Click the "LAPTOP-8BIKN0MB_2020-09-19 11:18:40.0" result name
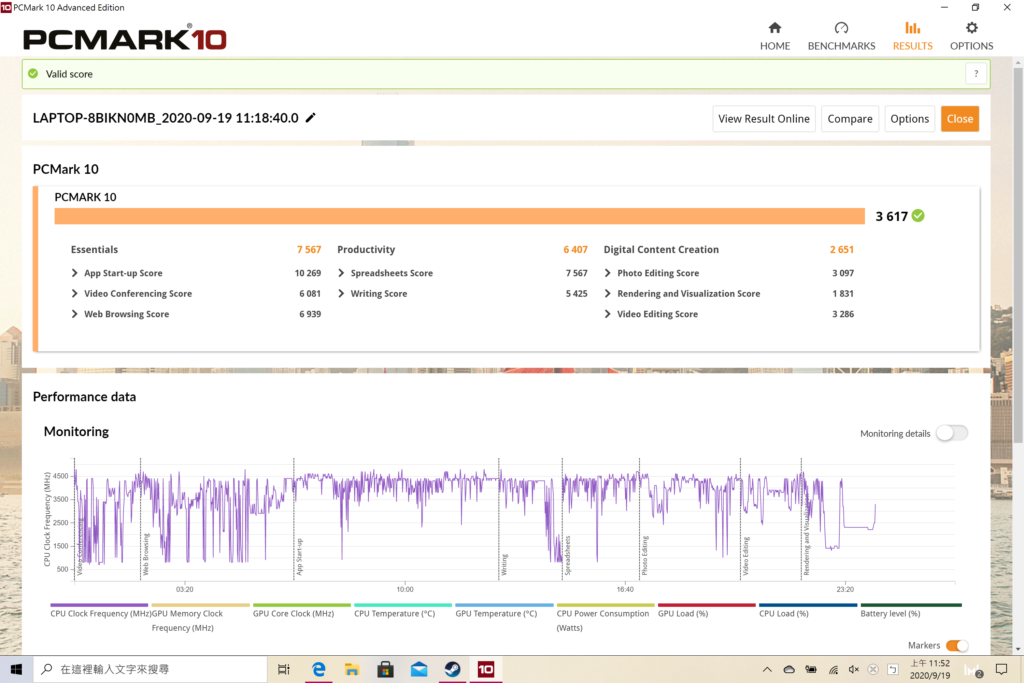The height and width of the screenshot is (683, 1024). (166, 118)
